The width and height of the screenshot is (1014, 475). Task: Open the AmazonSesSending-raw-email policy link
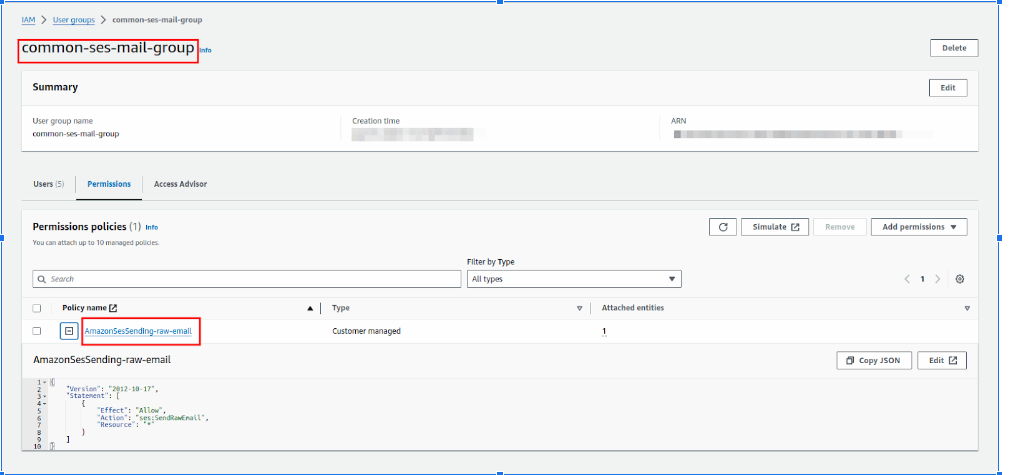pyautogui.click(x=138, y=331)
